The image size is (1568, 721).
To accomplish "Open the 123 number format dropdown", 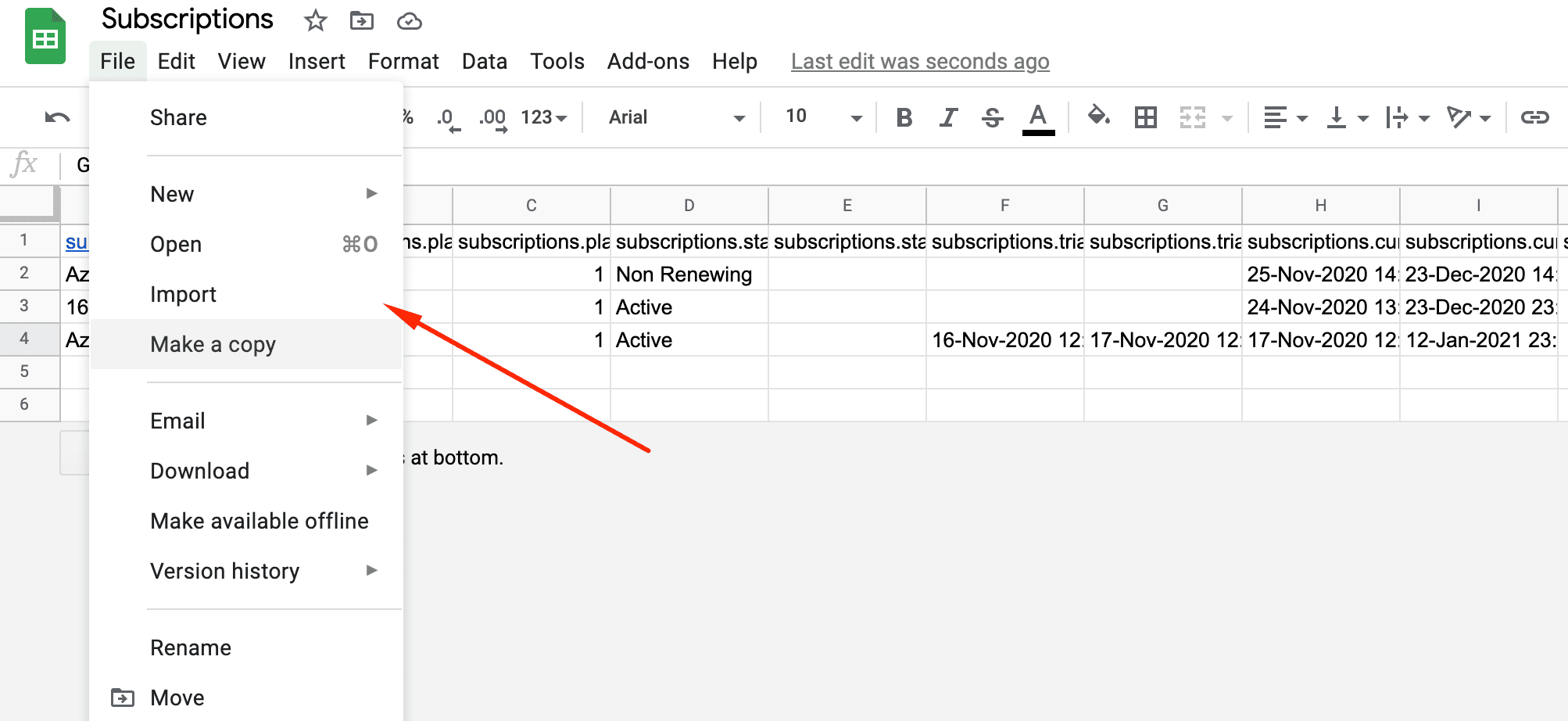I will (x=544, y=117).
